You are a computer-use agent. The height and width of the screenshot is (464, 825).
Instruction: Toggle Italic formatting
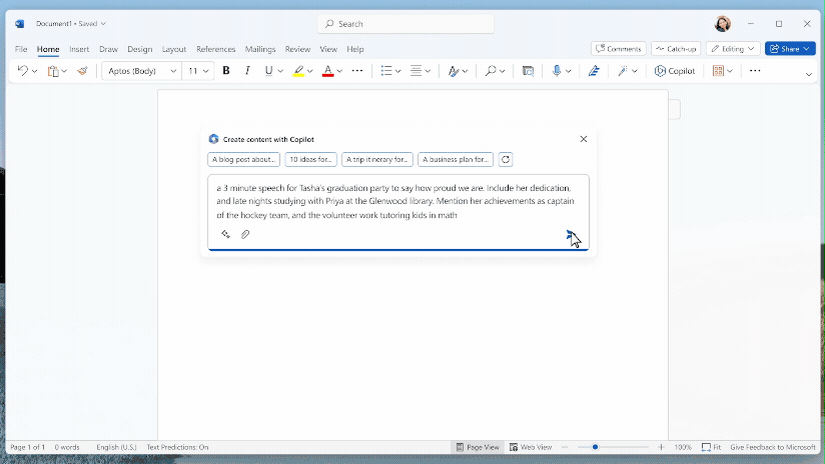click(x=247, y=70)
